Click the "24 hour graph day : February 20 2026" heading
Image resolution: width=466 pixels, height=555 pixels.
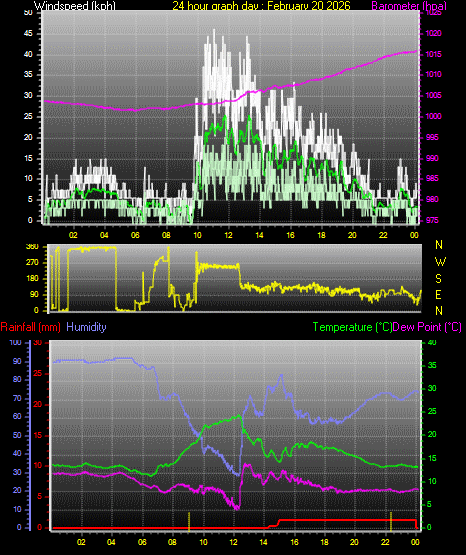261,5
